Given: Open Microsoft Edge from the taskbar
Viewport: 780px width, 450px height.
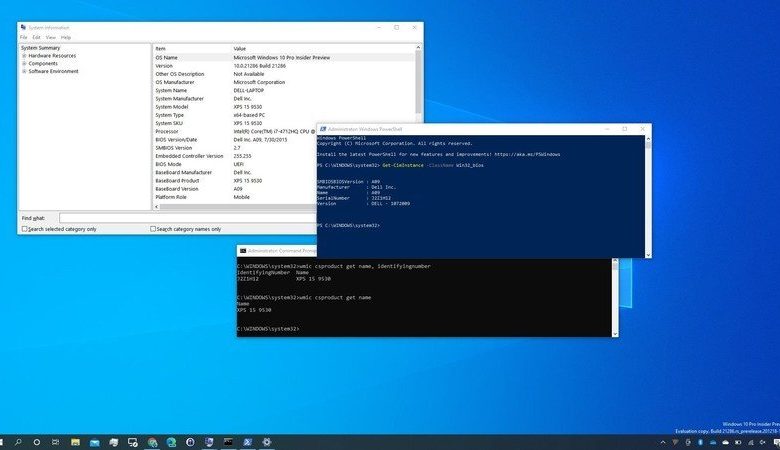Looking at the screenshot, I should tap(171, 442).
